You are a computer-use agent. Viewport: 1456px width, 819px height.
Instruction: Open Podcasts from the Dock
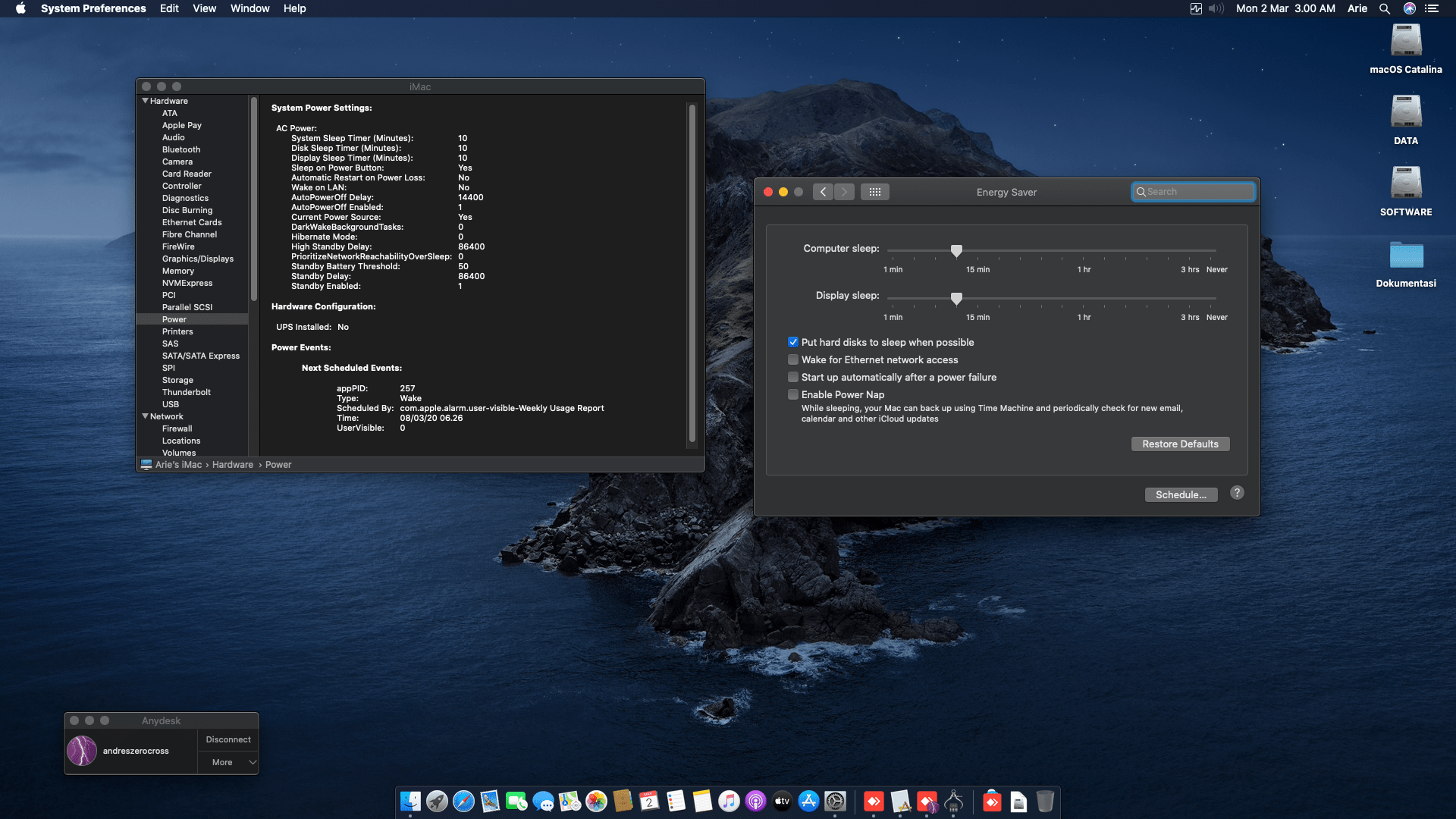pyautogui.click(x=755, y=801)
